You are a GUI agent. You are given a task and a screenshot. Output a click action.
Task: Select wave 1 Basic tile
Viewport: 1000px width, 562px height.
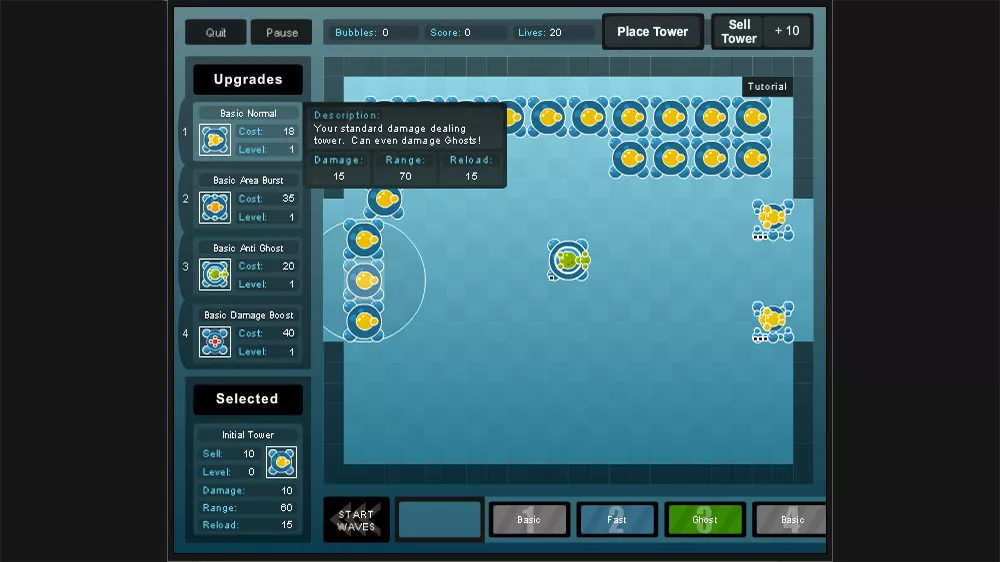529,519
